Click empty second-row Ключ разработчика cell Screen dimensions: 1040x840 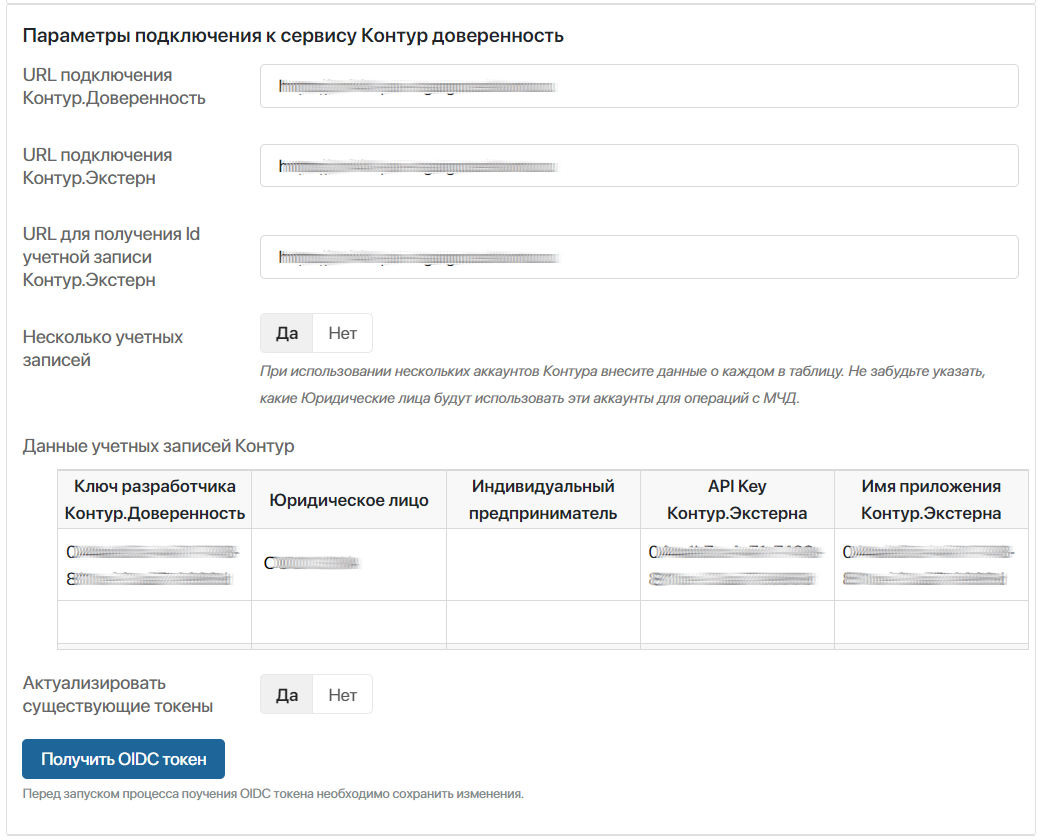tap(154, 622)
